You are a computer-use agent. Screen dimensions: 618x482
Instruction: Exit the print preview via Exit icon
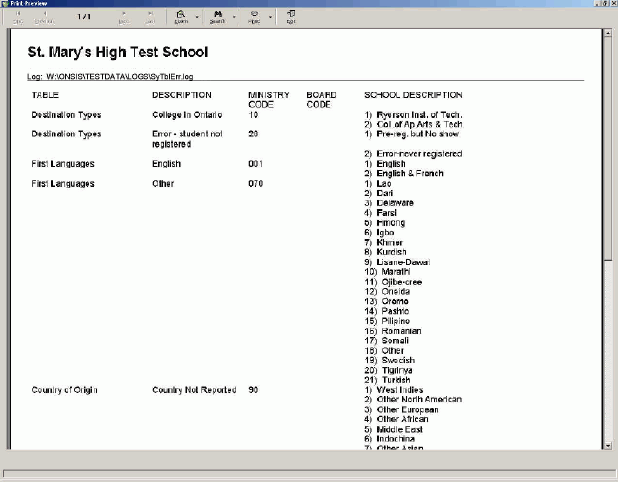click(291, 17)
